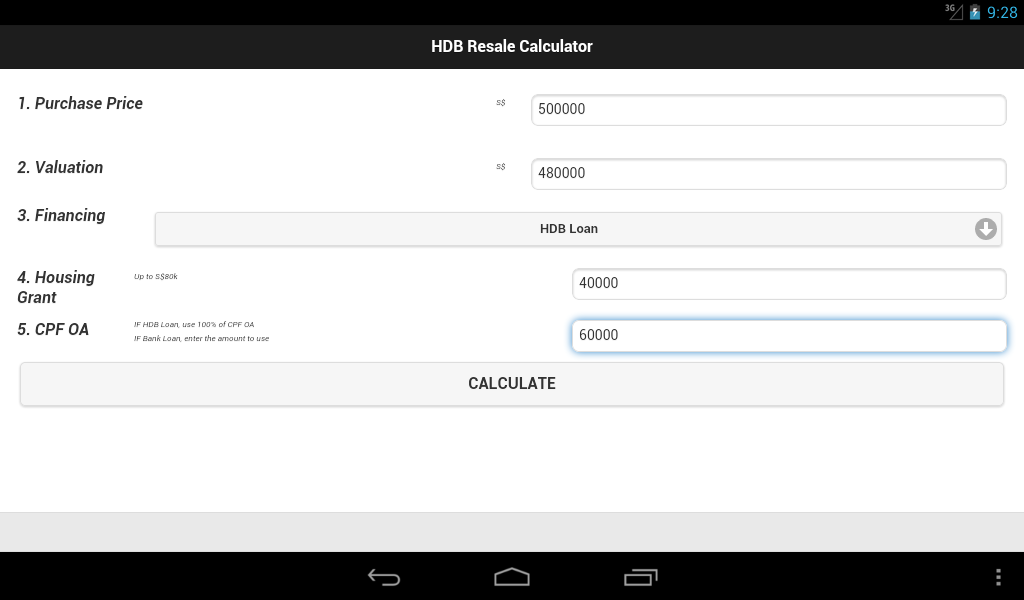Image resolution: width=1024 pixels, height=600 pixels.
Task: Click the down-arrow icon on Financing selector
Action: tap(985, 229)
